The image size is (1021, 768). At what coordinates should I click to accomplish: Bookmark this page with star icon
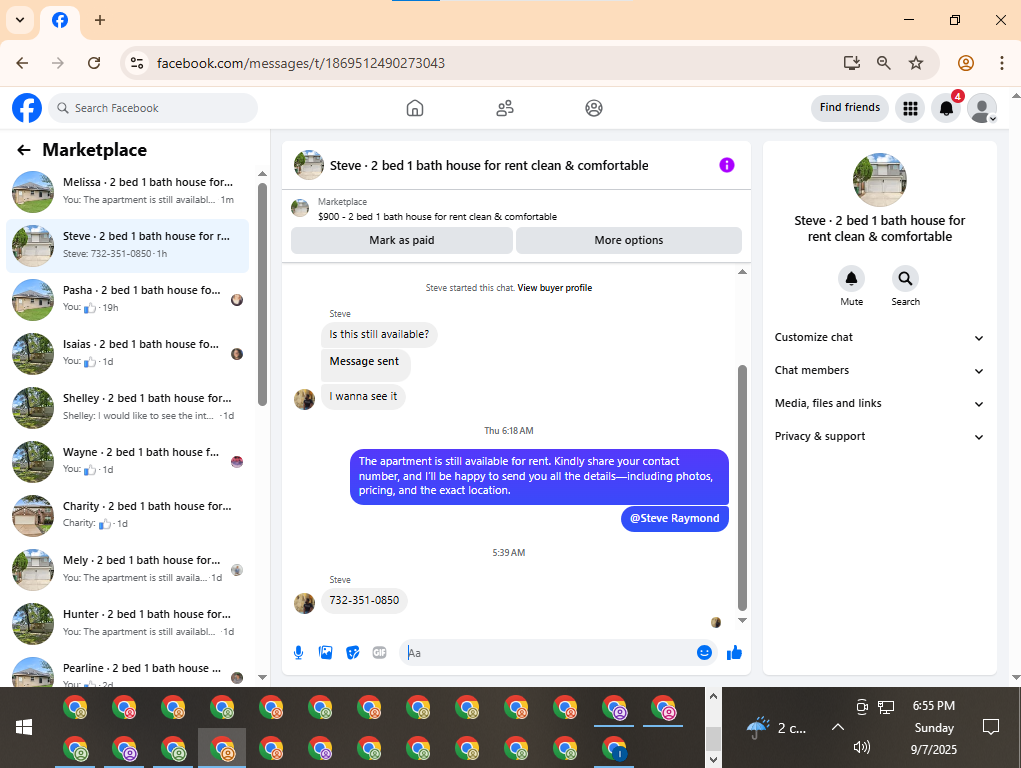click(916, 63)
